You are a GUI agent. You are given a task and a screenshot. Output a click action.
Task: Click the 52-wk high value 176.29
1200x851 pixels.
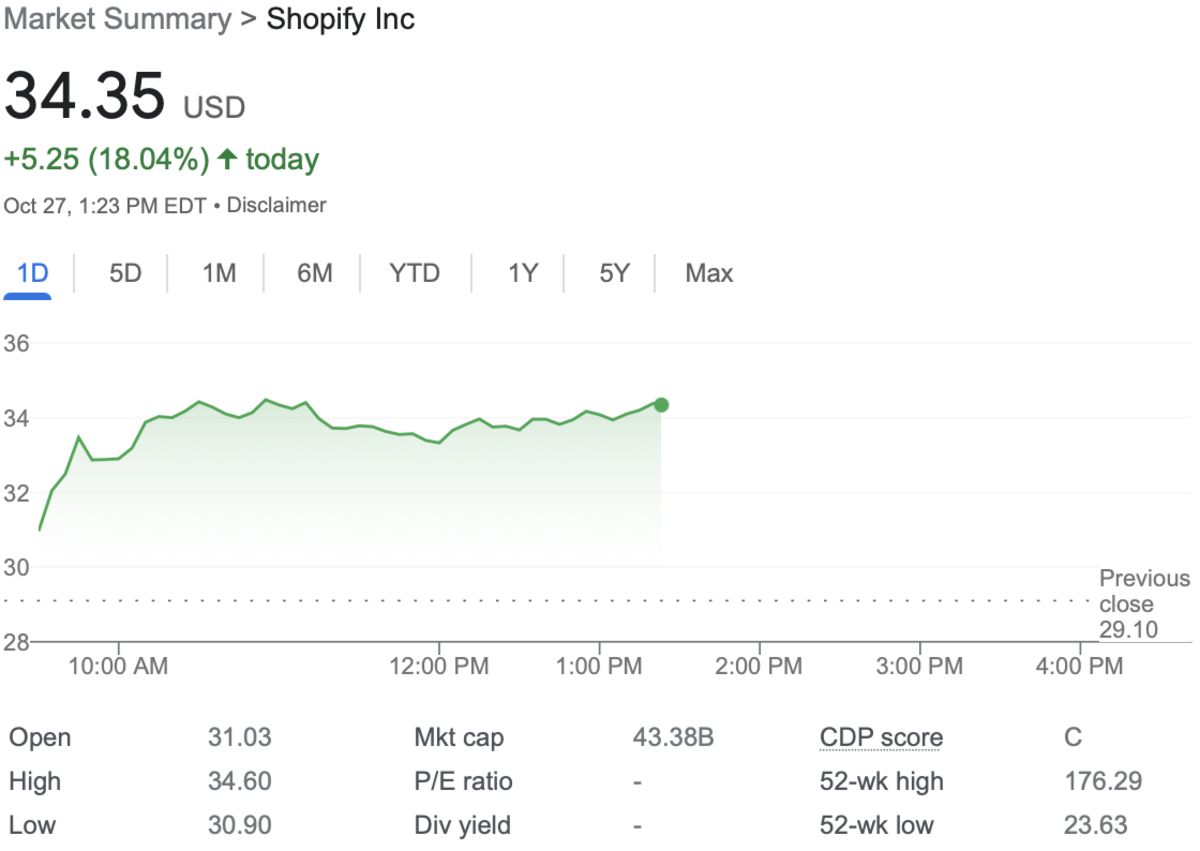[x=1103, y=781]
